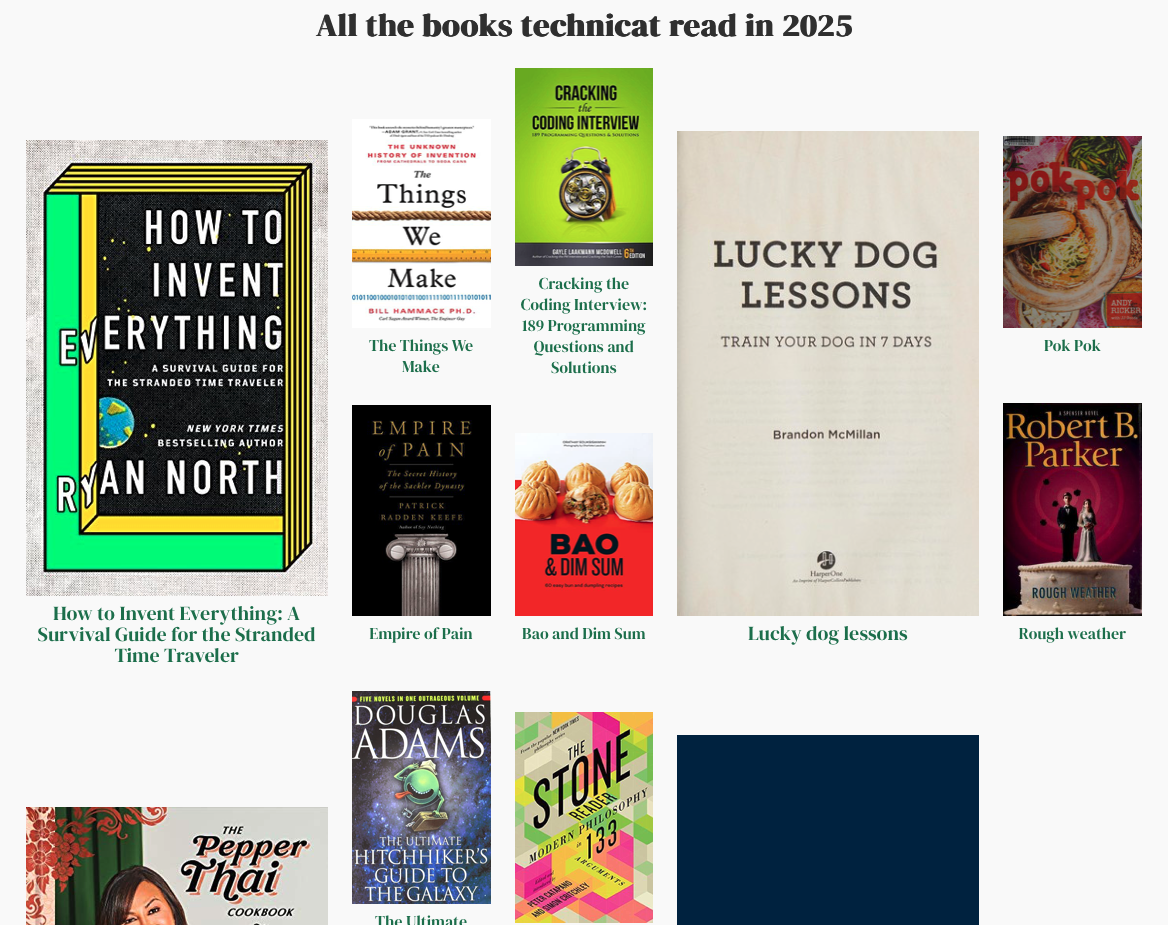This screenshot has width=1168, height=925.
Task: Open the Empire of Pain book cover
Action: point(421,510)
